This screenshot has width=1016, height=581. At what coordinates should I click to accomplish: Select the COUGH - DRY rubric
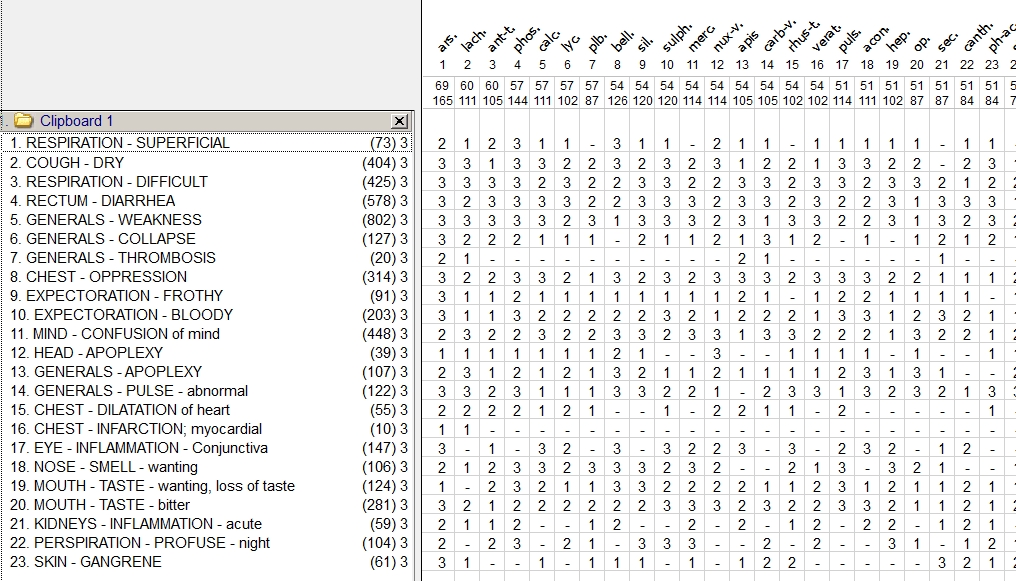(207, 163)
